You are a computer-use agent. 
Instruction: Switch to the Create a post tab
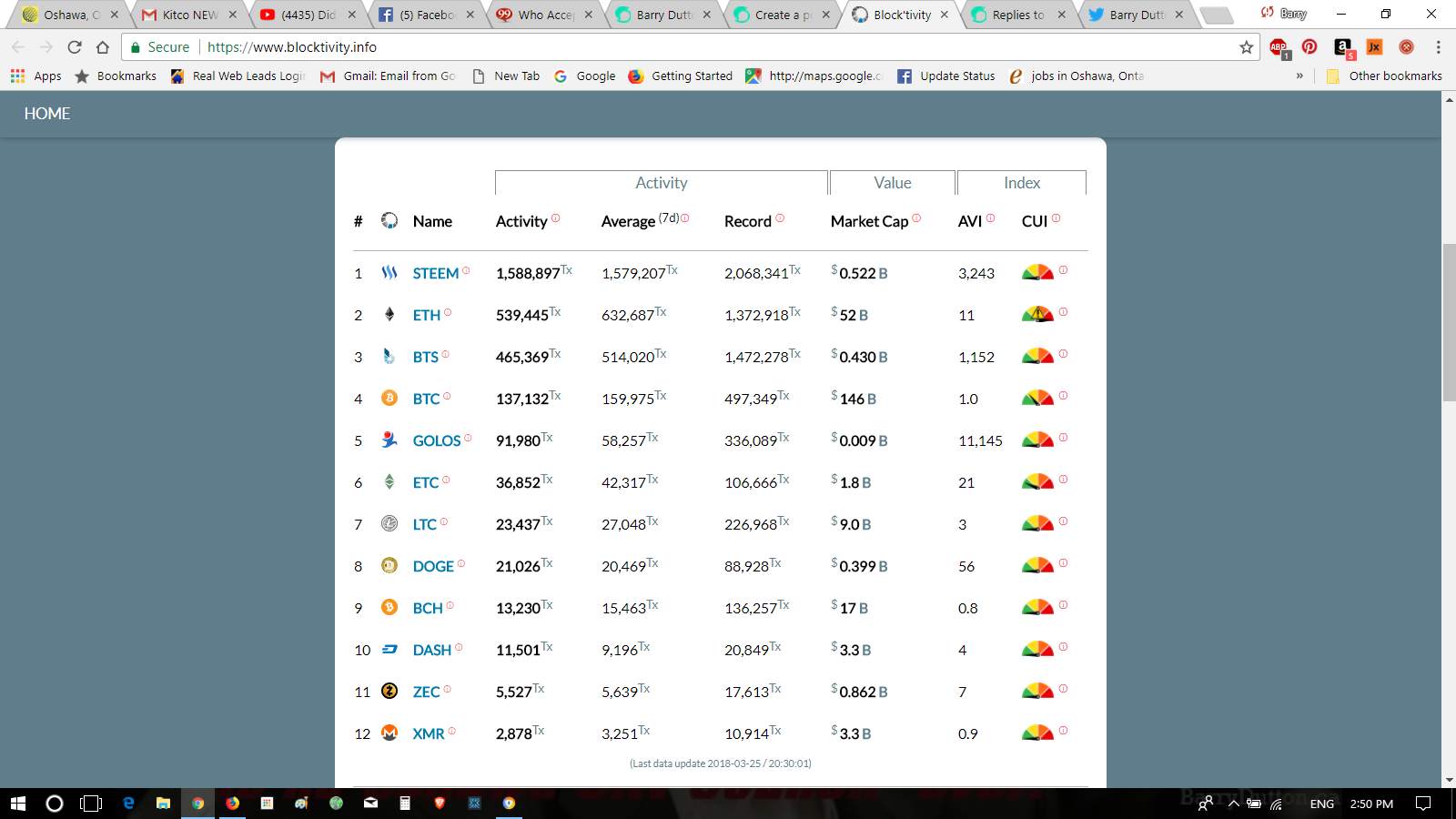pyautogui.click(x=783, y=15)
